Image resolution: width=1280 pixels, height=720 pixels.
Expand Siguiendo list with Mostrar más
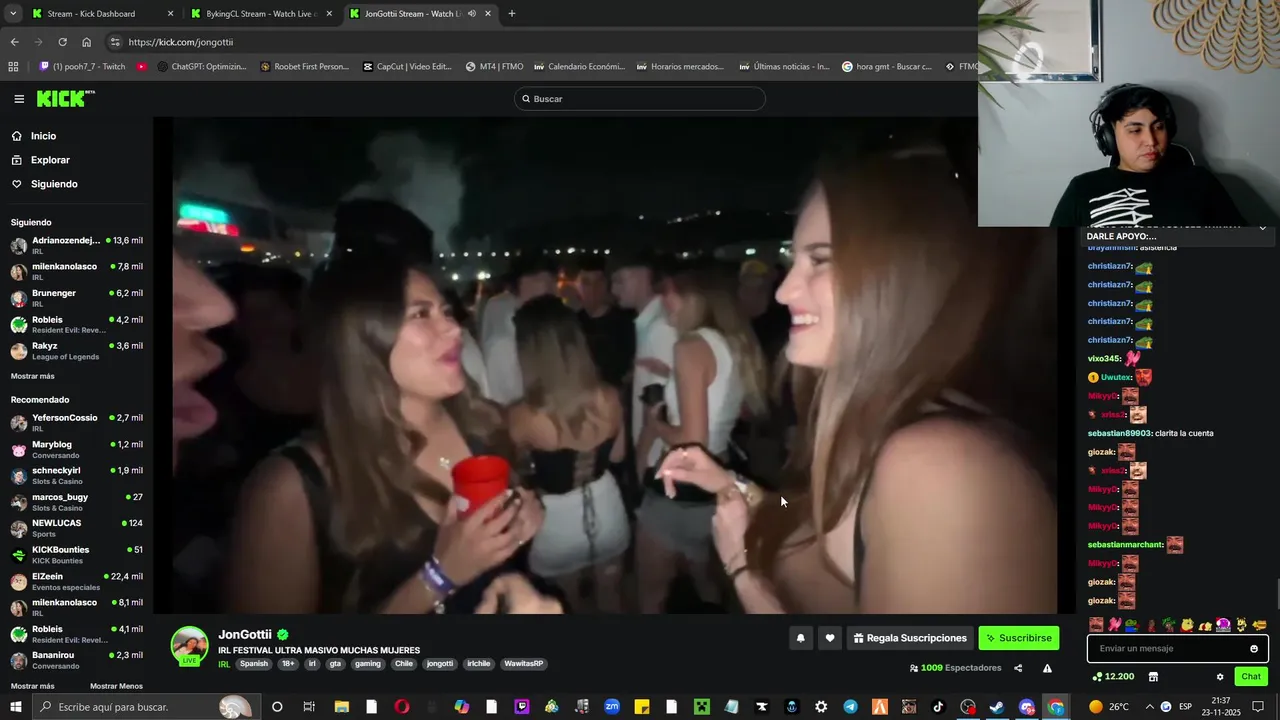[x=33, y=376]
